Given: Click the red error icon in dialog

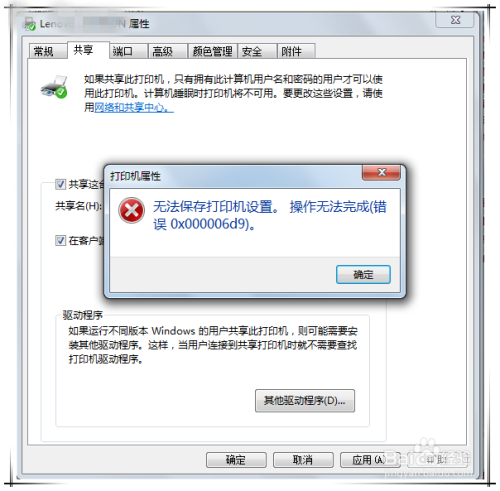Looking at the screenshot, I should [131, 211].
